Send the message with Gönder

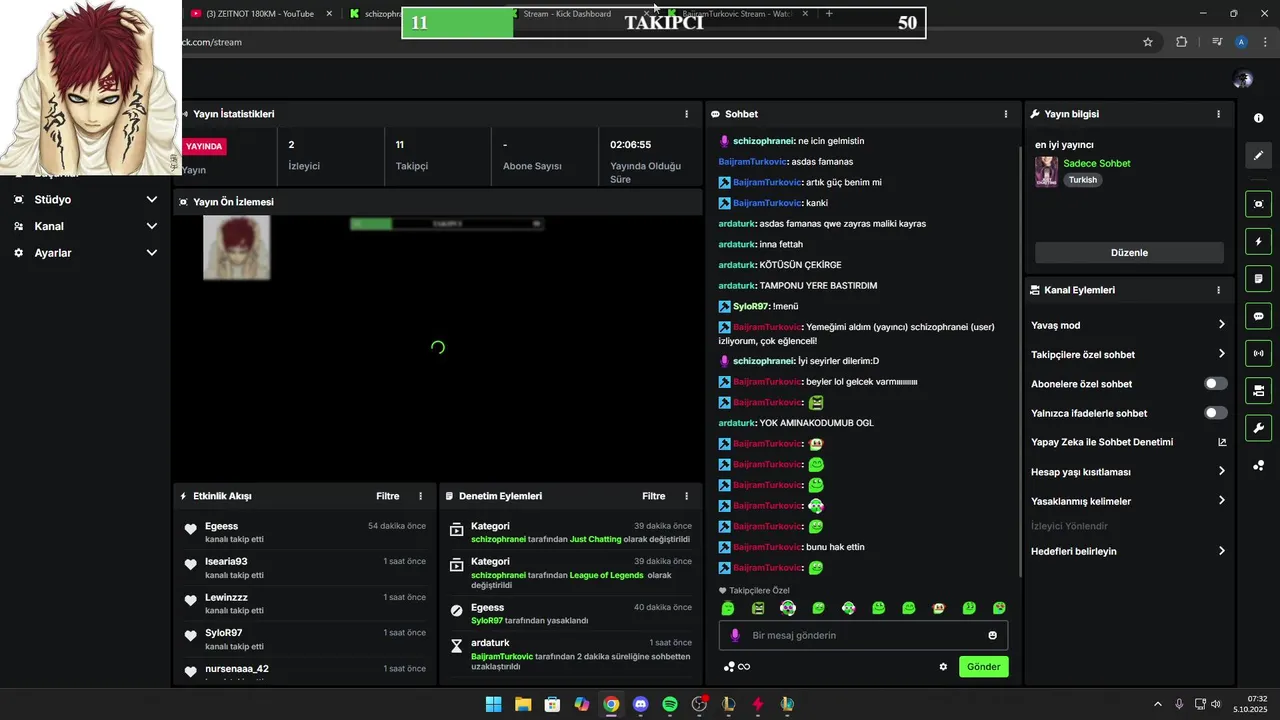[x=983, y=667]
